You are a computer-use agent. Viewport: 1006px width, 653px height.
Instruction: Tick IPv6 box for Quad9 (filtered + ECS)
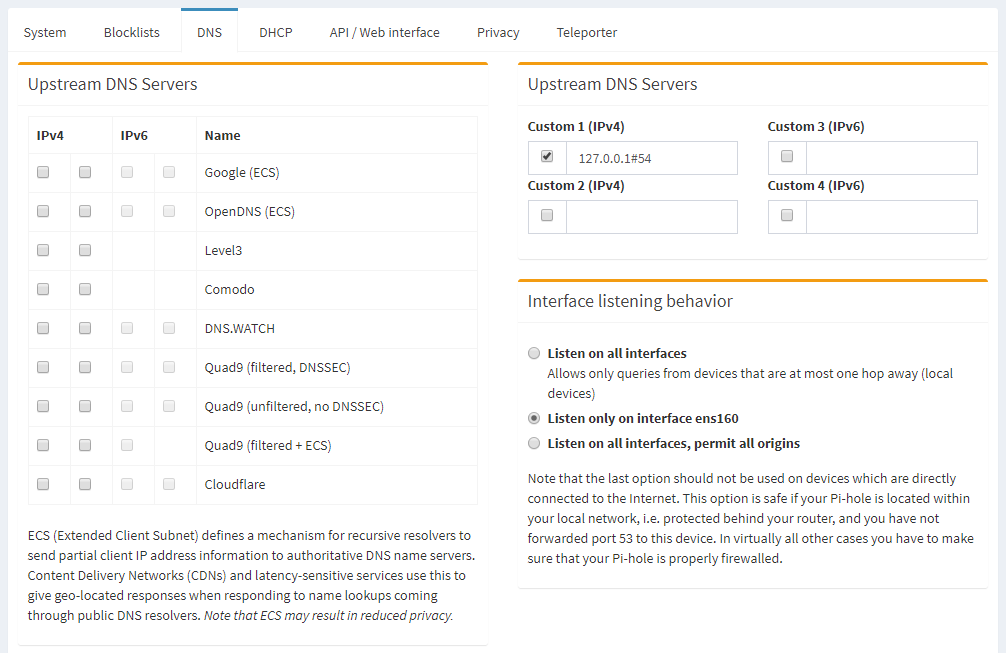pos(127,445)
